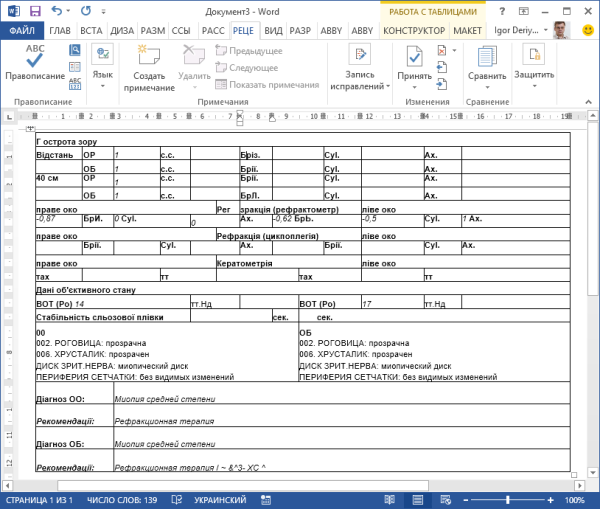Image resolution: width=600 pixels, height=509 pixels.
Task: Switch to the ДИЗА tab
Action: pos(122,31)
